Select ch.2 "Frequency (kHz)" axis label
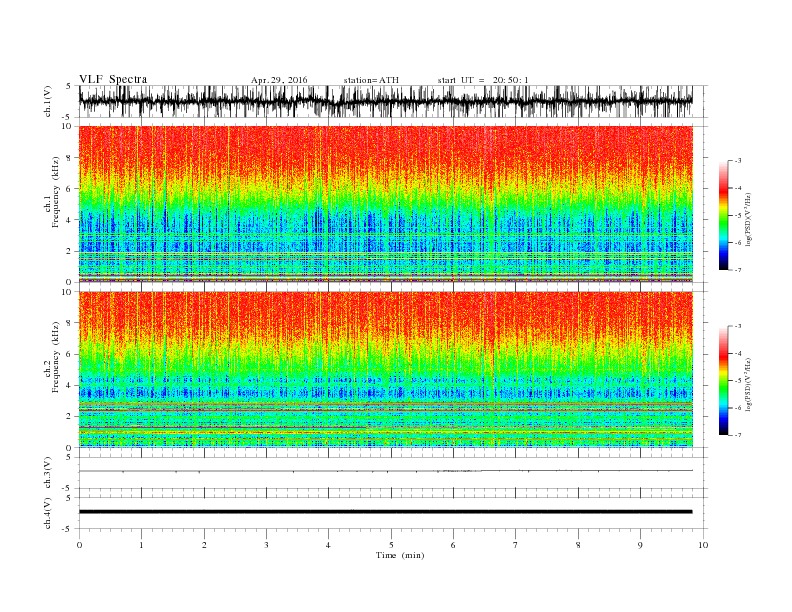Viewport: 792px width, 612px height. tap(56, 357)
